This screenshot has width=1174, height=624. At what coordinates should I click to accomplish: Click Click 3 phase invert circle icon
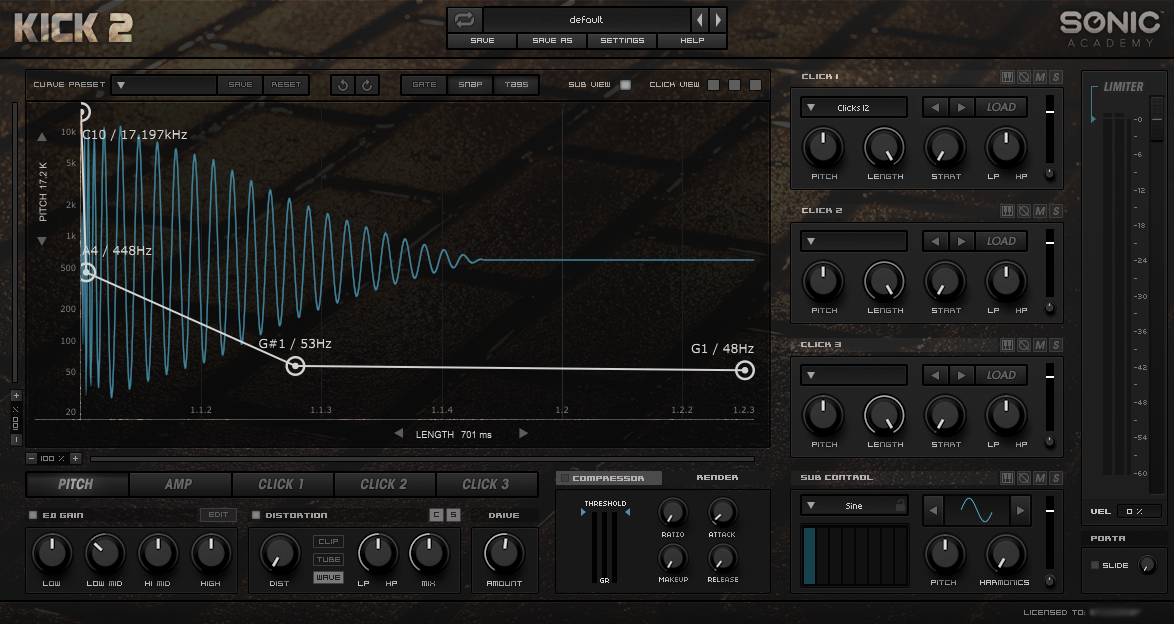(1024, 345)
